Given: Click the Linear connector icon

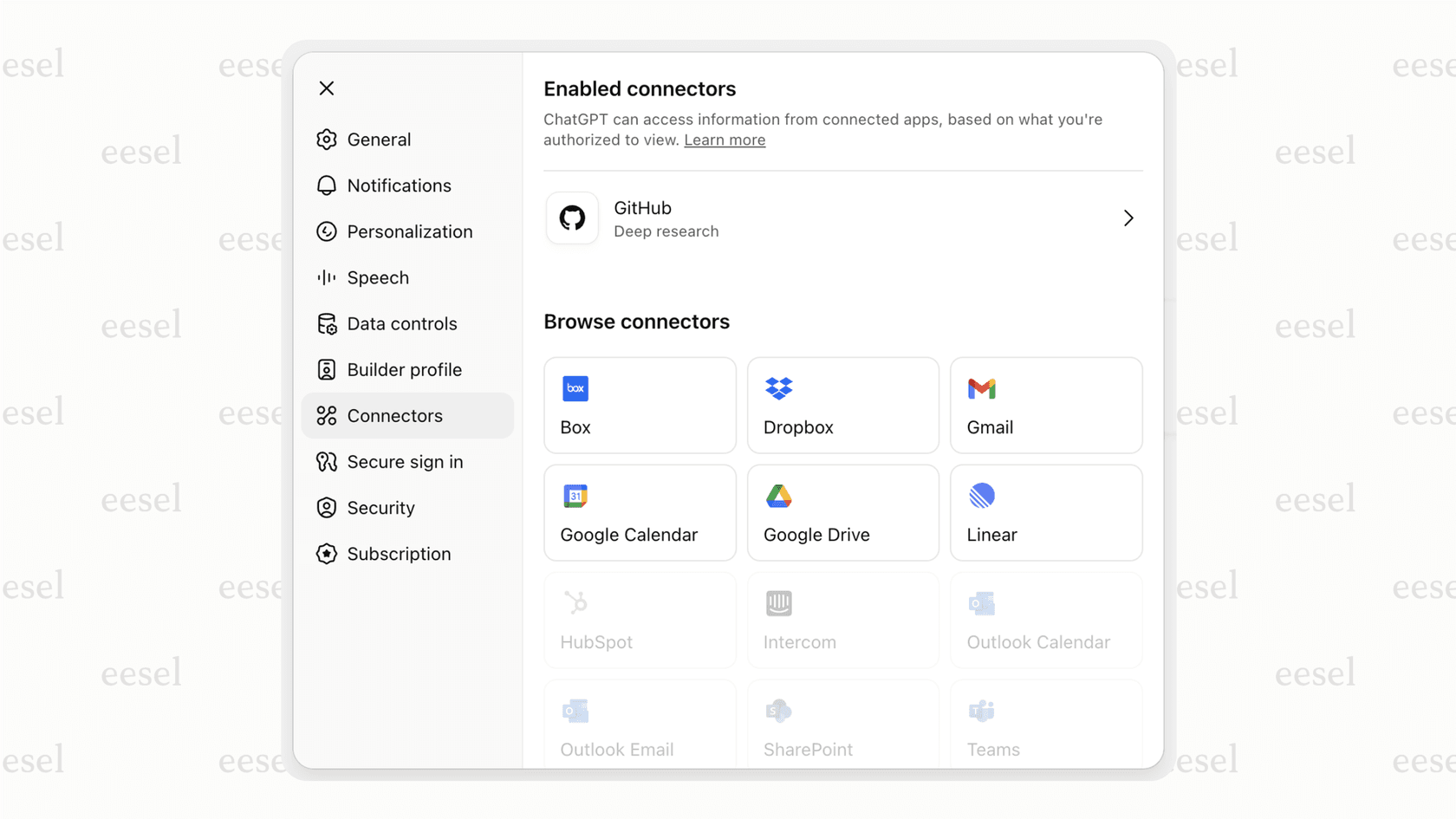Looking at the screenshot, I should pyautogui.click(x=980, y=495).
